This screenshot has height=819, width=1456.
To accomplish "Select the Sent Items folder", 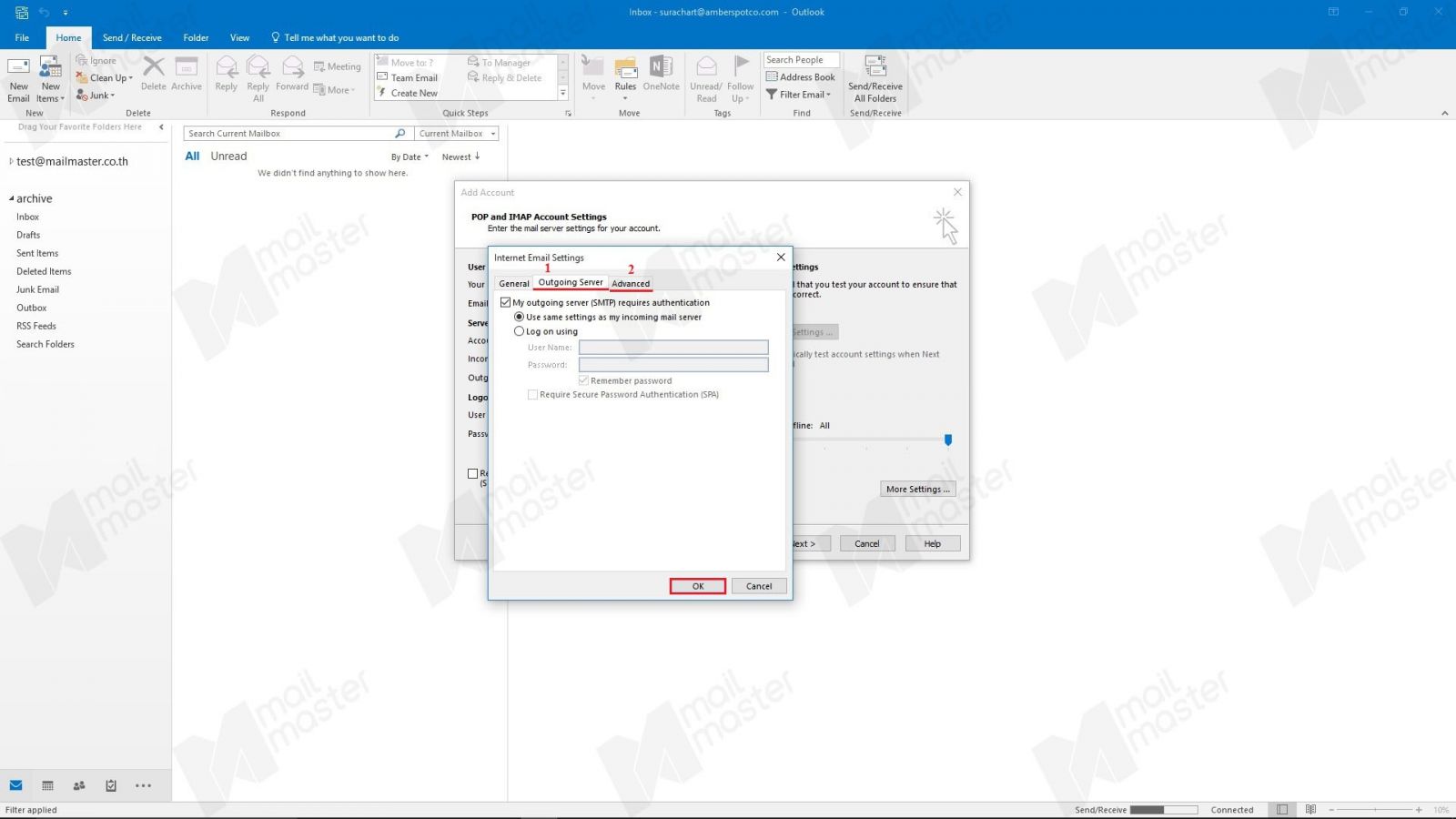I will click(x=37, y=253).
